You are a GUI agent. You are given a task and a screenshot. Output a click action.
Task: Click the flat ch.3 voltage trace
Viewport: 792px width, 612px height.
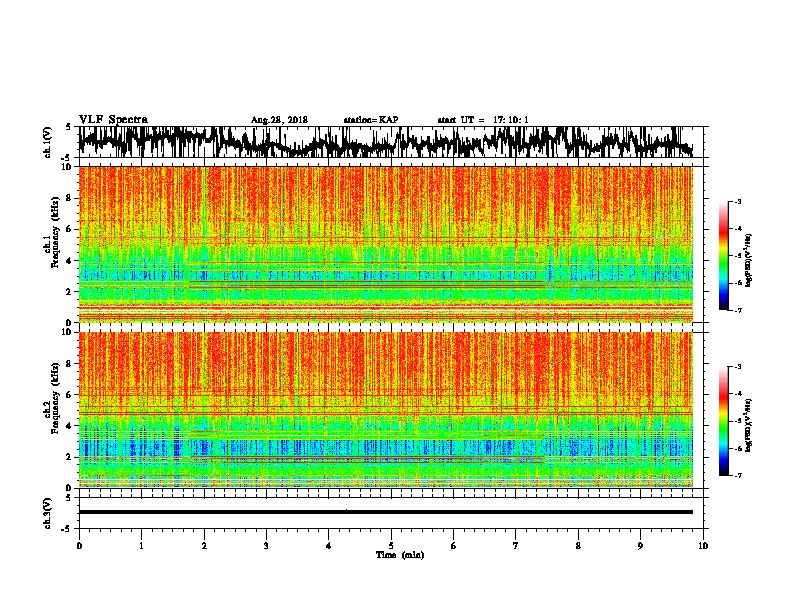click(x=385, y=512)
